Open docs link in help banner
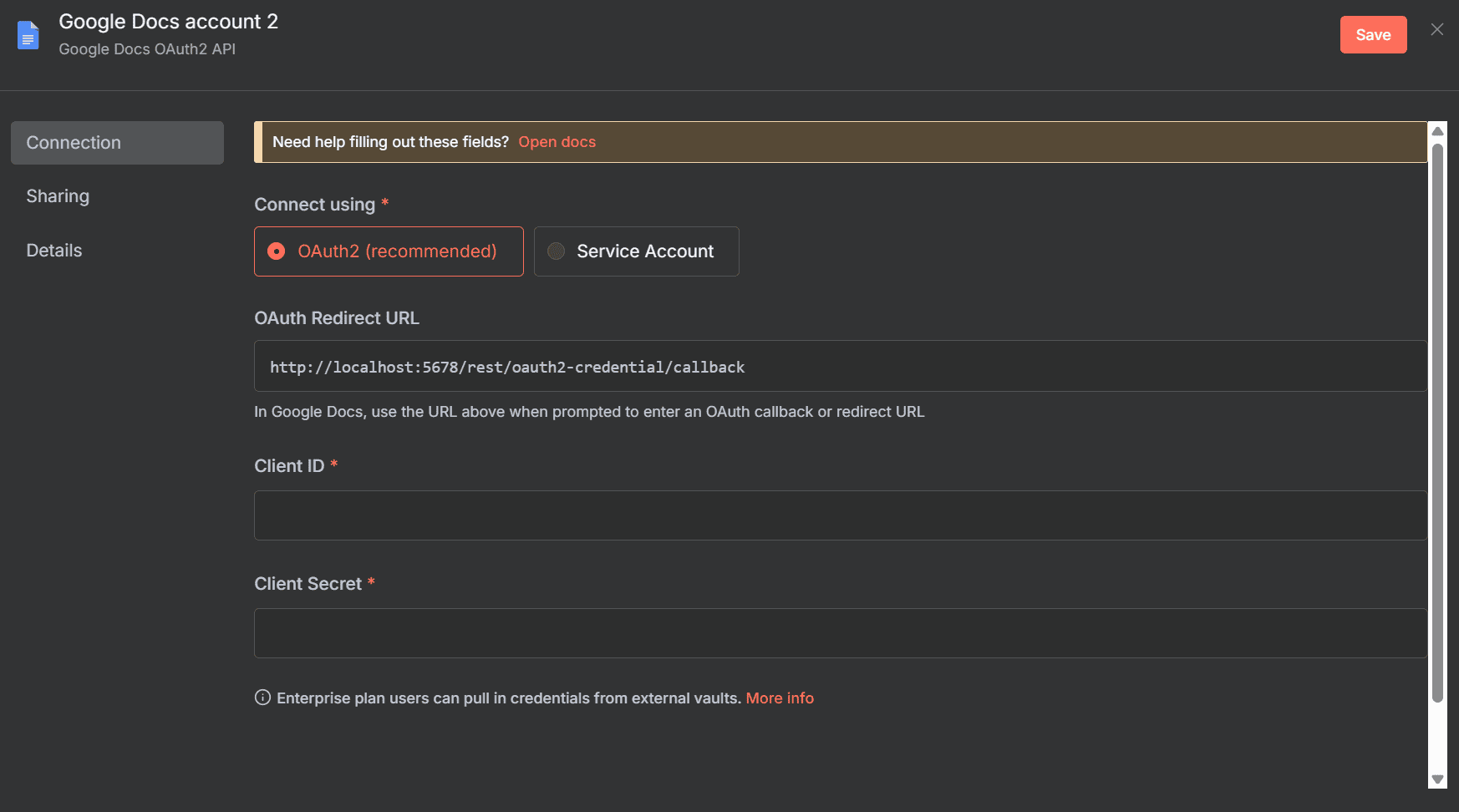 (x=557, y=142)
